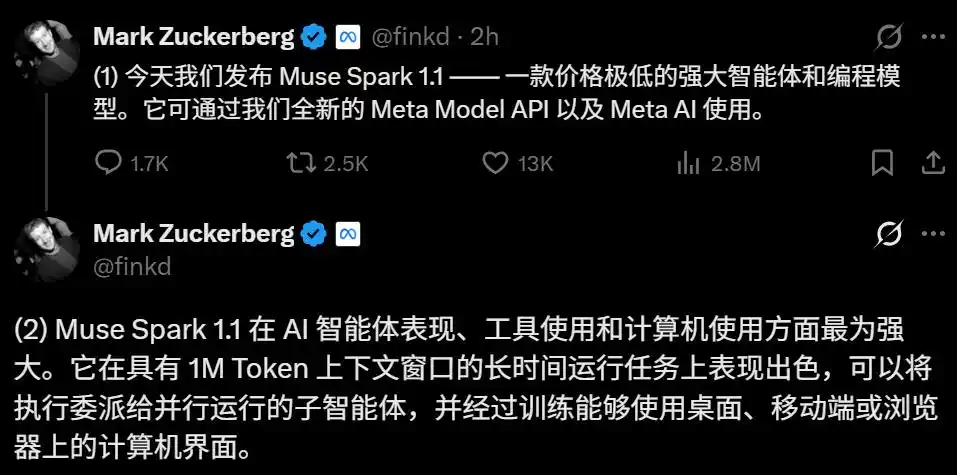Open Mark Zuckerberg name link in first tweet

click(194, 38)
